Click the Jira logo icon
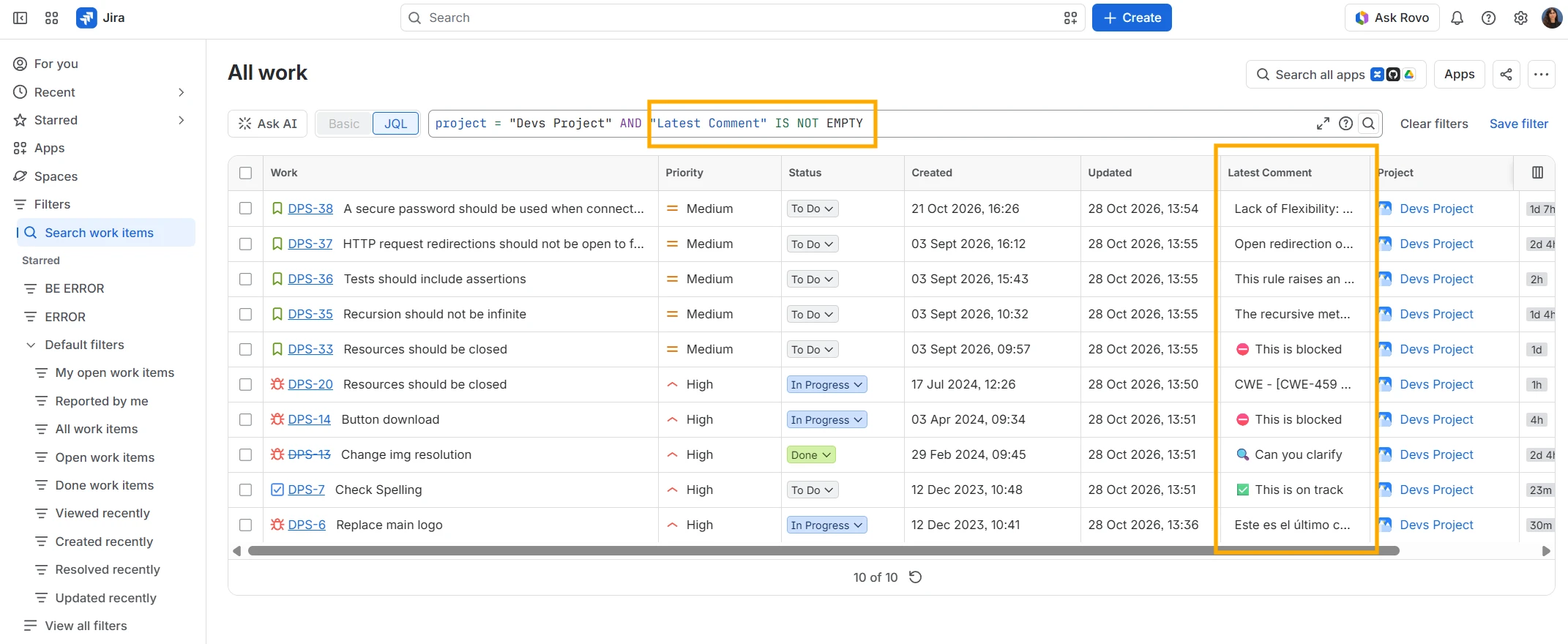 tap(86, 18)
